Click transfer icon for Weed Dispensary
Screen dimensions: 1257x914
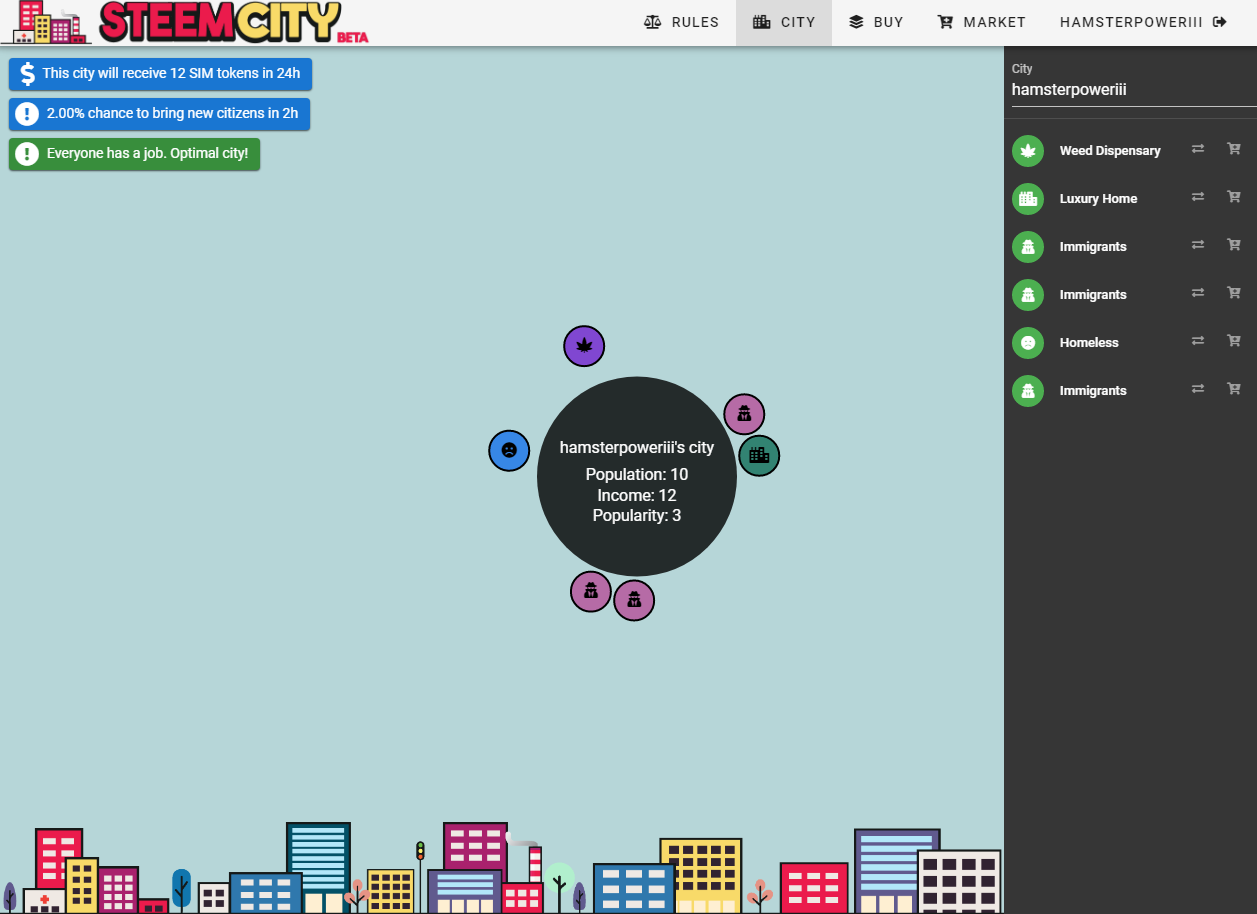coord(1197,149)
